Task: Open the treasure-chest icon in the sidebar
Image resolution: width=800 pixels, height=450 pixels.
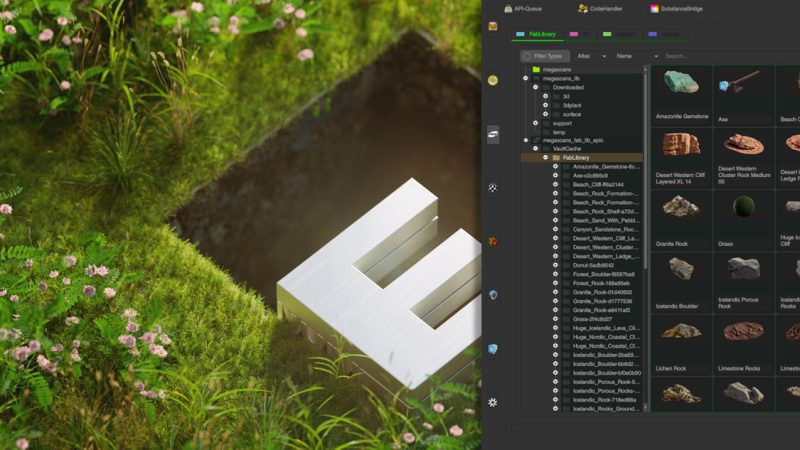Action: point(492,27)
